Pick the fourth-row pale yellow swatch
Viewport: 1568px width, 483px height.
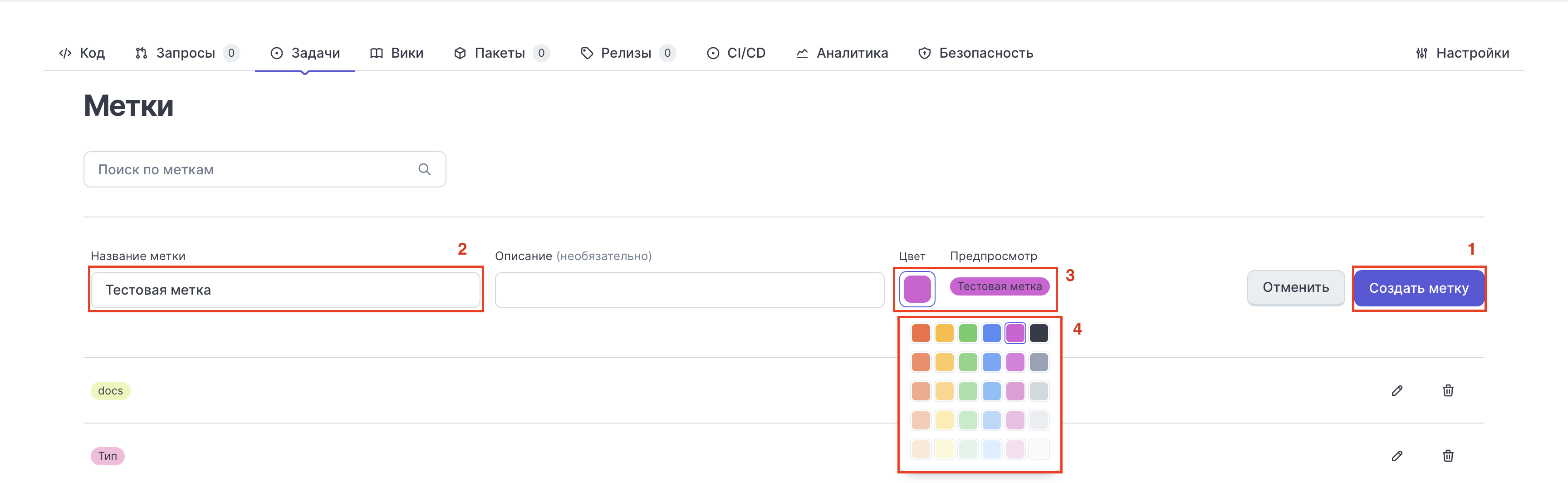pos(944,420)
